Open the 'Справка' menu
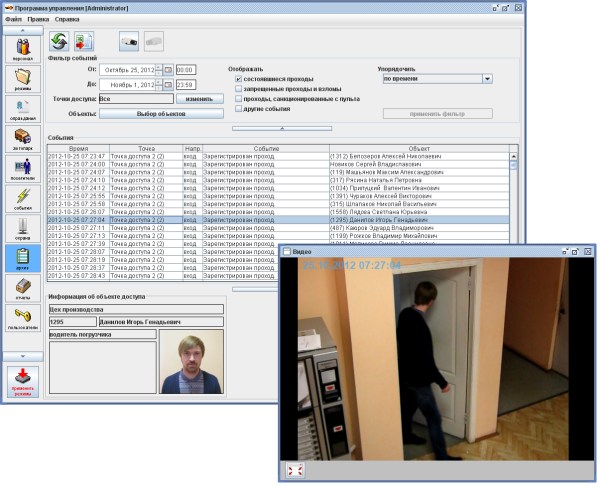The image size is (600, 486). tap(67, 19)
